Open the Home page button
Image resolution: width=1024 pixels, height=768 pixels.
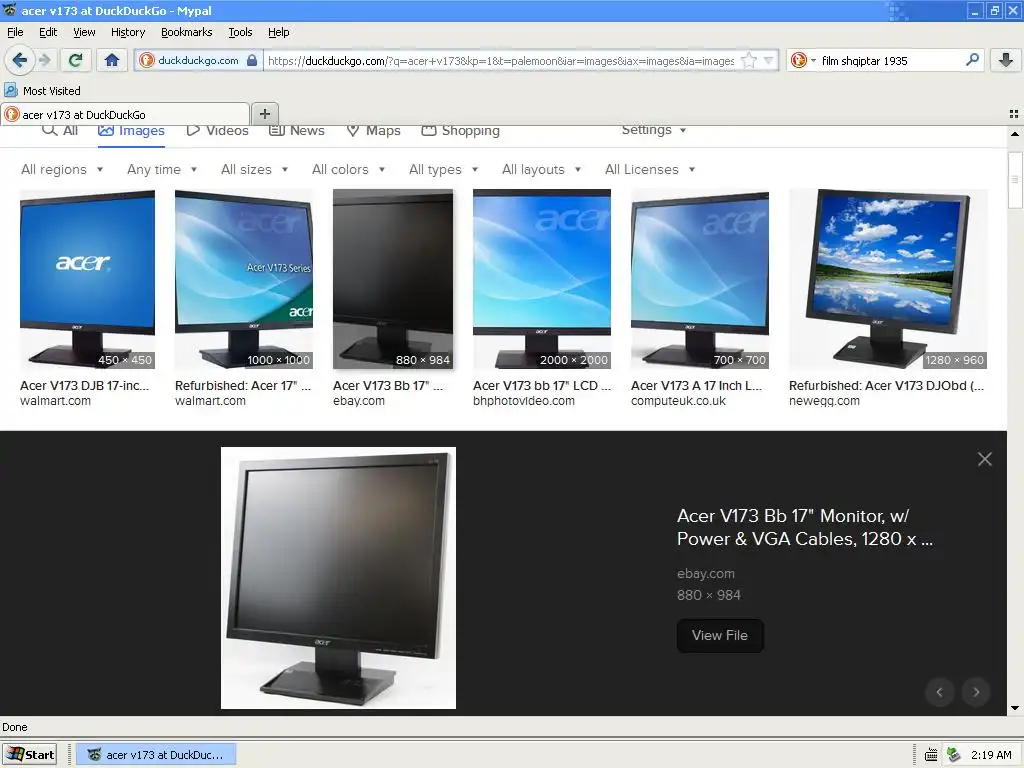click(x=112, y=60)
